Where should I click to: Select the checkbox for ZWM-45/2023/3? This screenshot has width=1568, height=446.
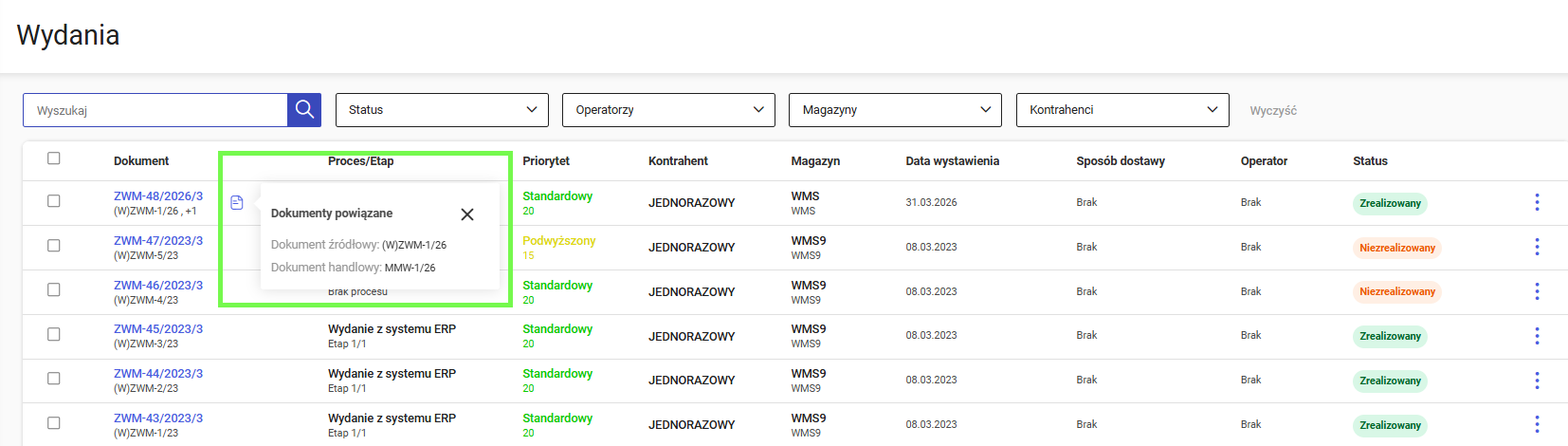pos(54,334)
